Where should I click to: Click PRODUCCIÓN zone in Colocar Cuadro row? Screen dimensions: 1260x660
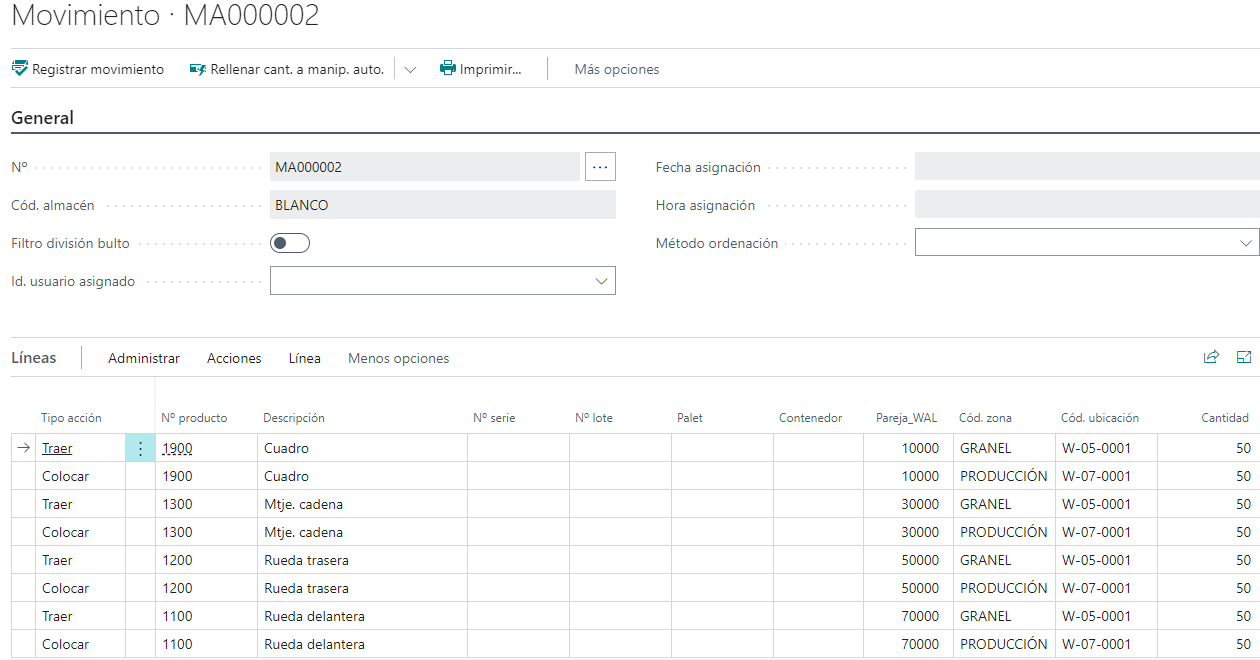click(x=1003, y=477)
